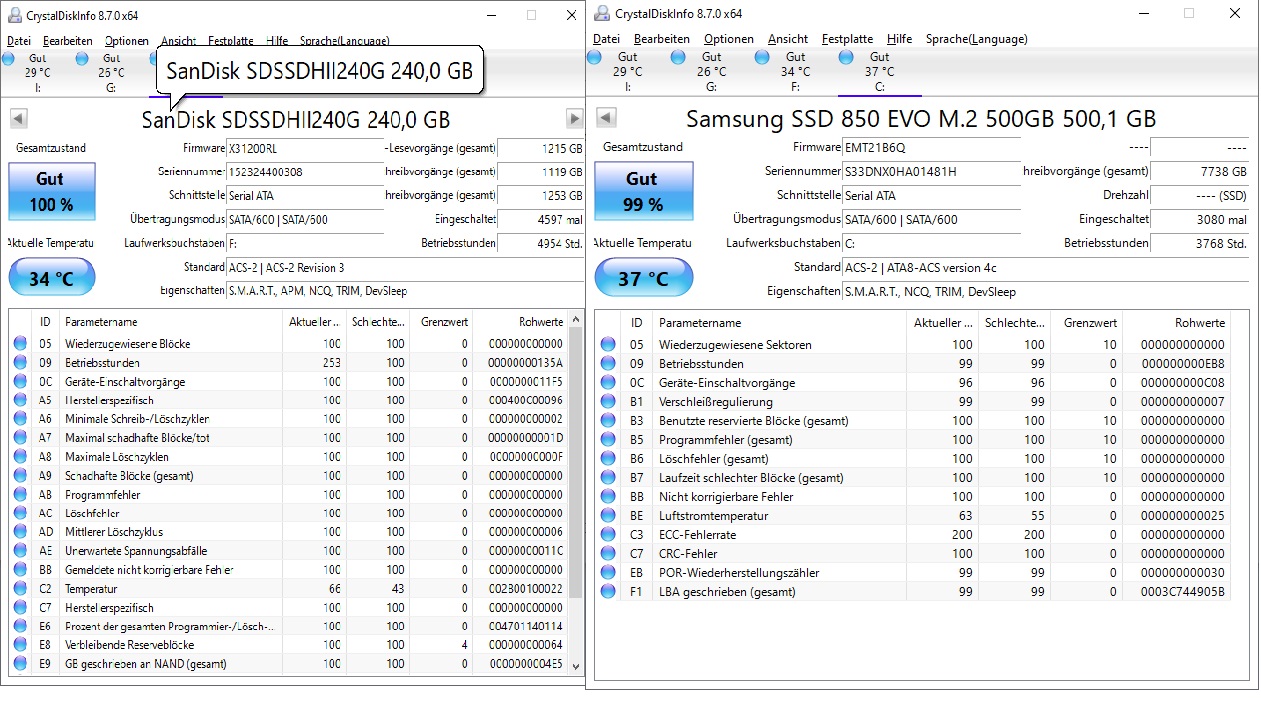This screenshot has height=716, width=1261.
Task: Click status icon for LBA geschrieben row
Action: point(608,592)
